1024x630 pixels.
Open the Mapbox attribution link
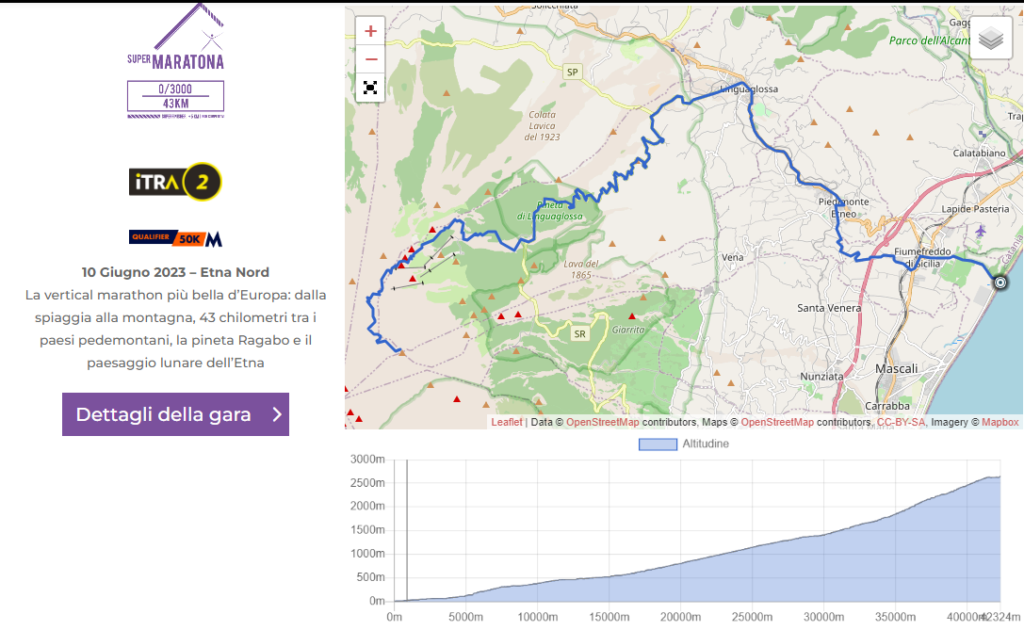[x=1000, y=422]
